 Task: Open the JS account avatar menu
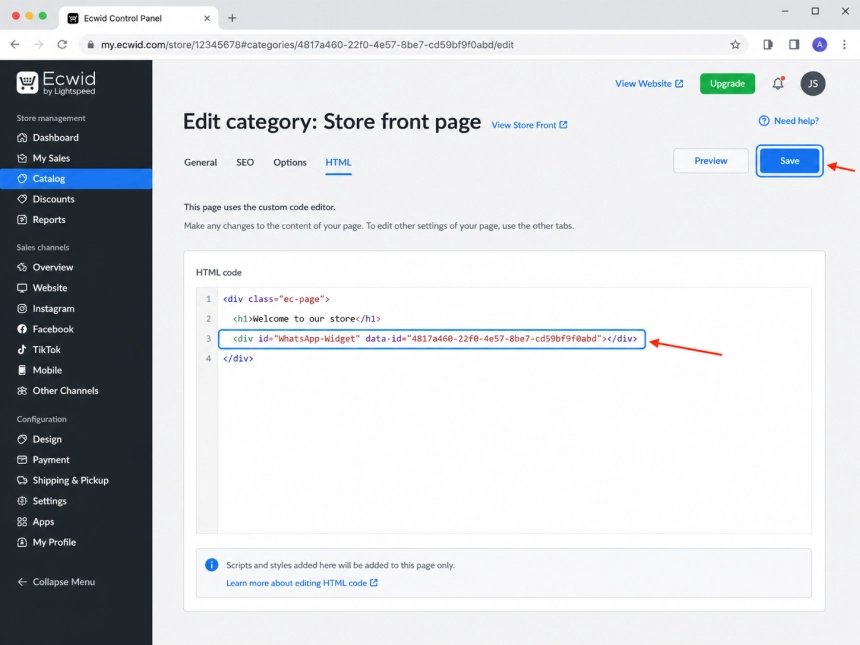coord(812,84)
